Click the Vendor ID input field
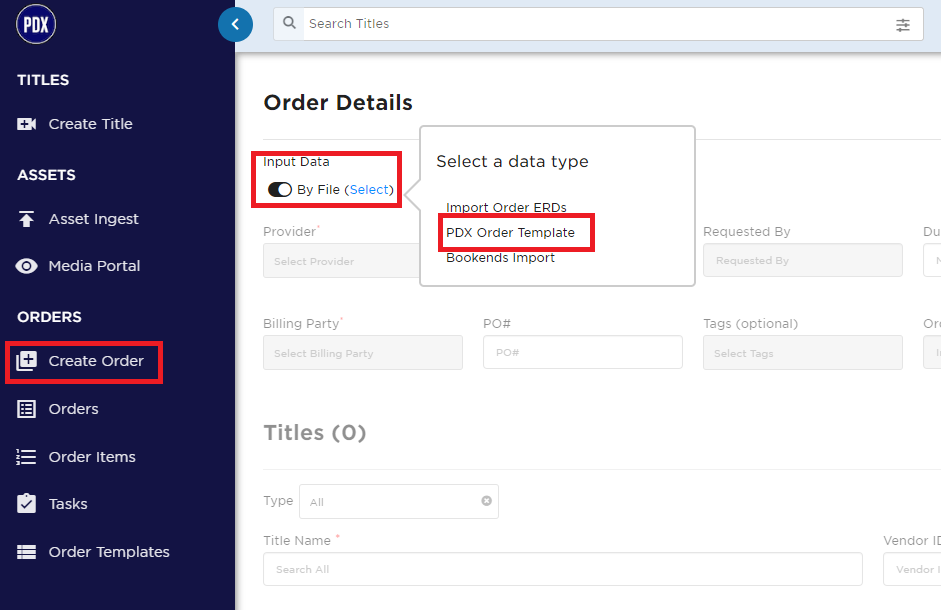Viewport: 941px width, 610px height. 912,569
